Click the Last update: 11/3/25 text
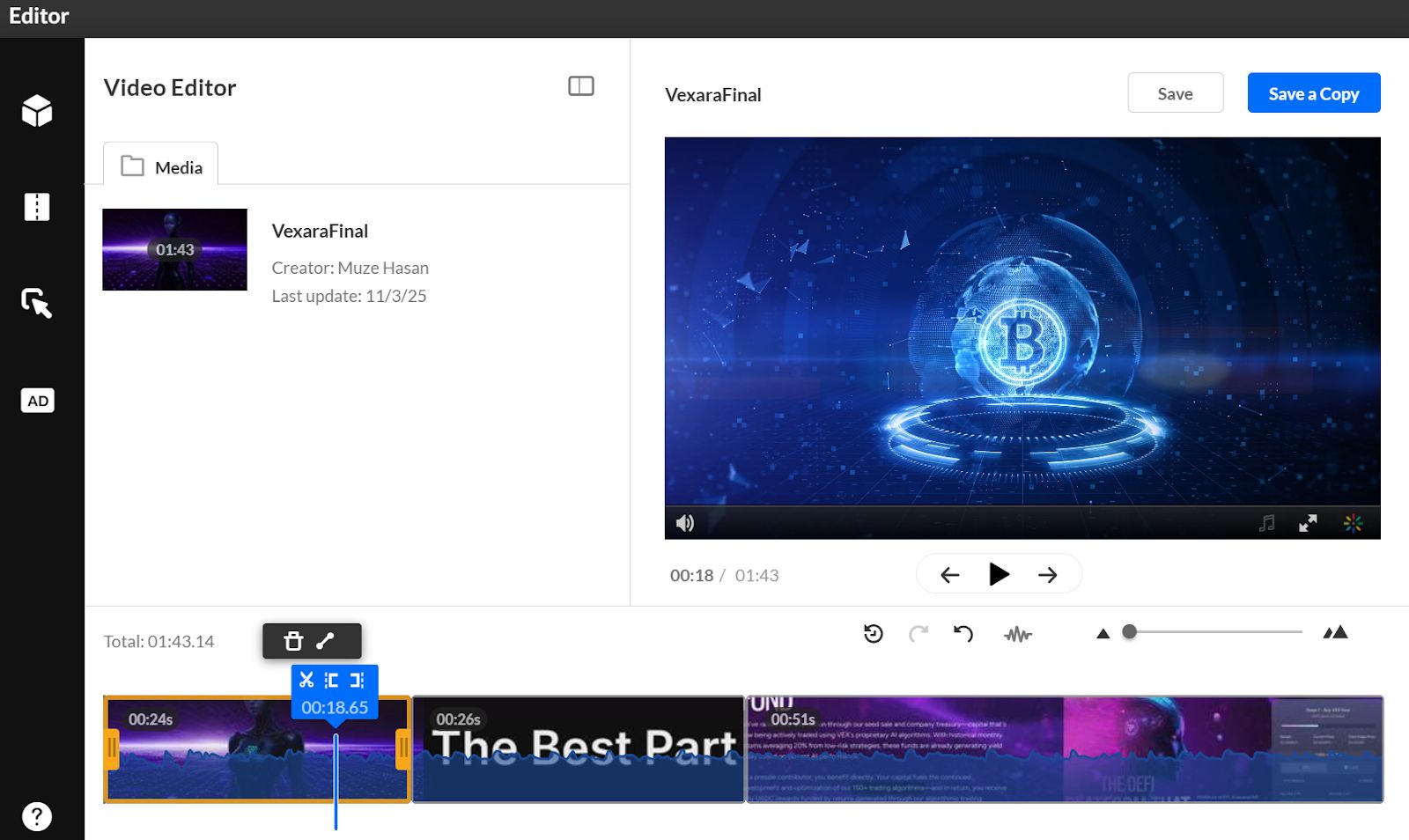 point(349,296)
